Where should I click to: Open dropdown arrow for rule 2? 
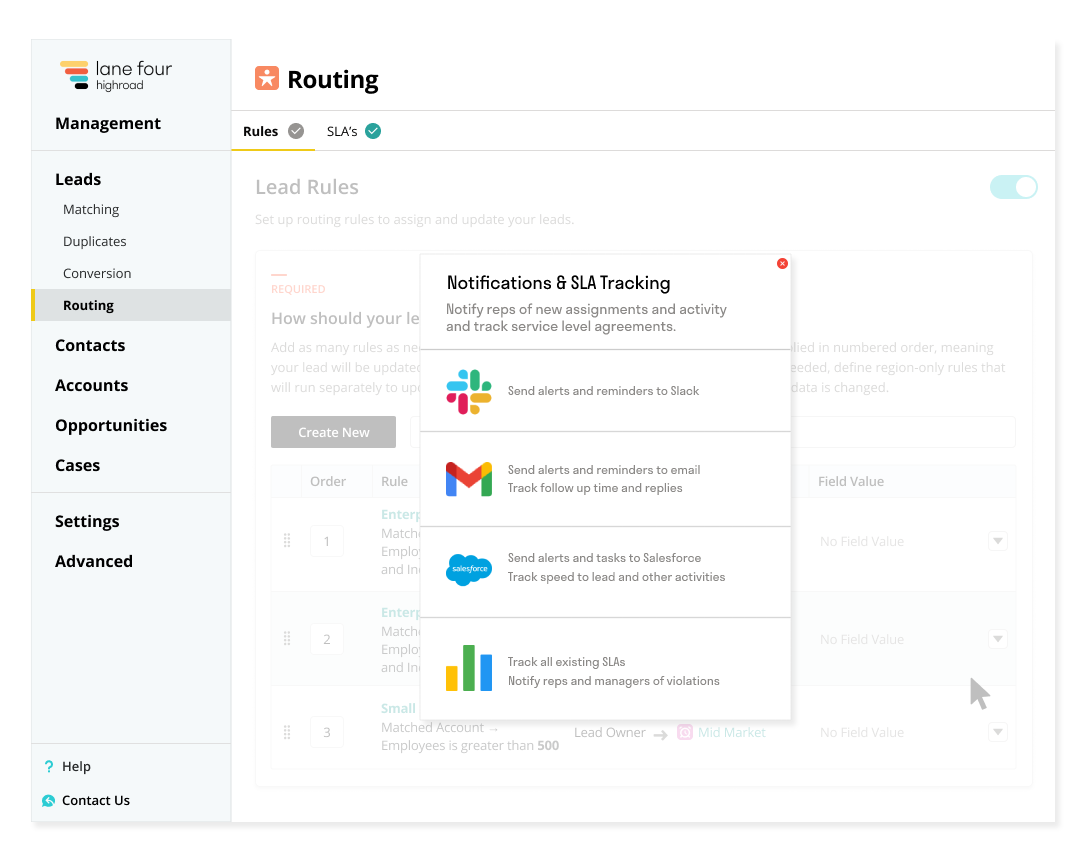[x=997, y=639]
